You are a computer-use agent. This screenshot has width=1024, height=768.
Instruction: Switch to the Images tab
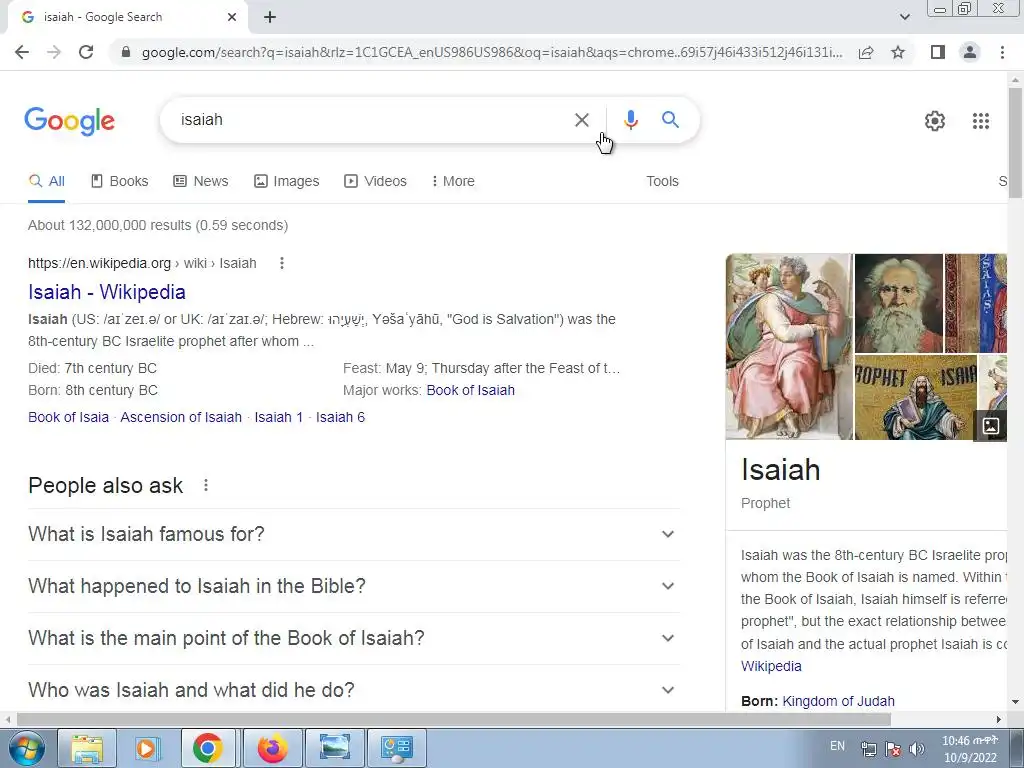286,182
